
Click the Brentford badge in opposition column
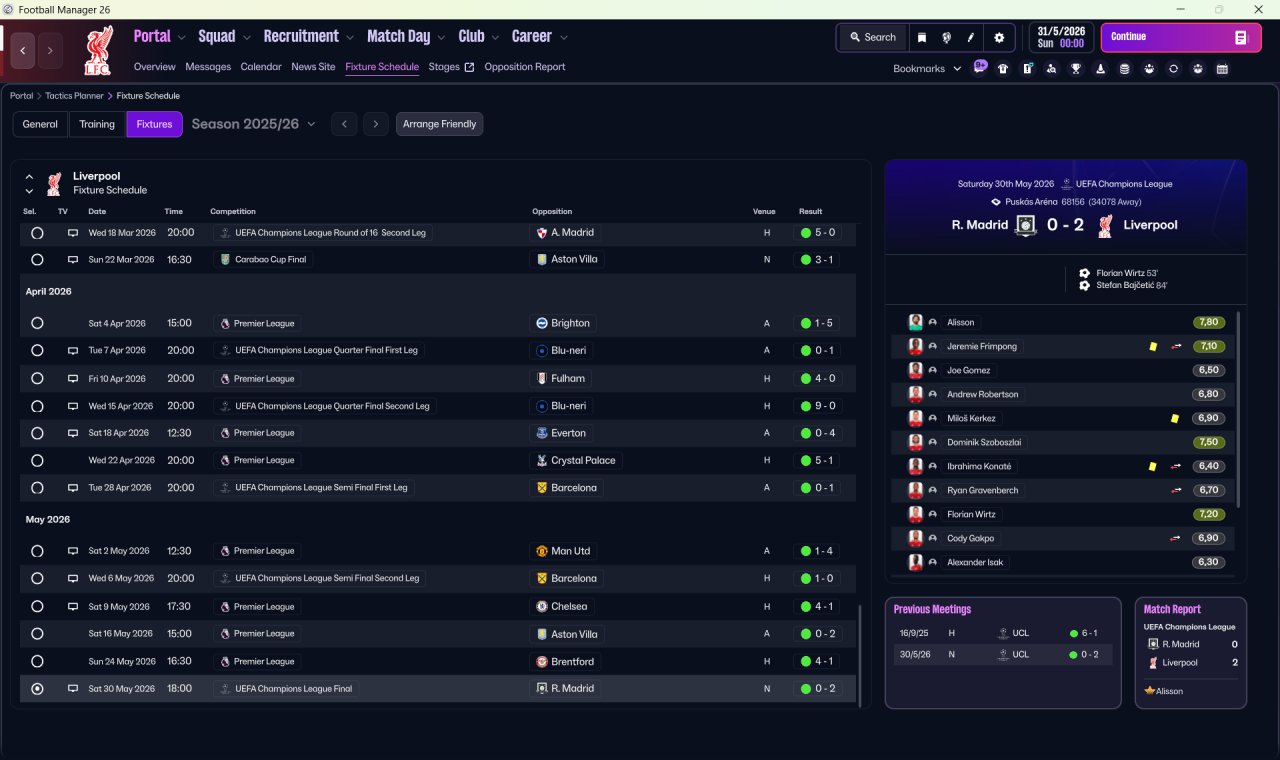(542, 662)
